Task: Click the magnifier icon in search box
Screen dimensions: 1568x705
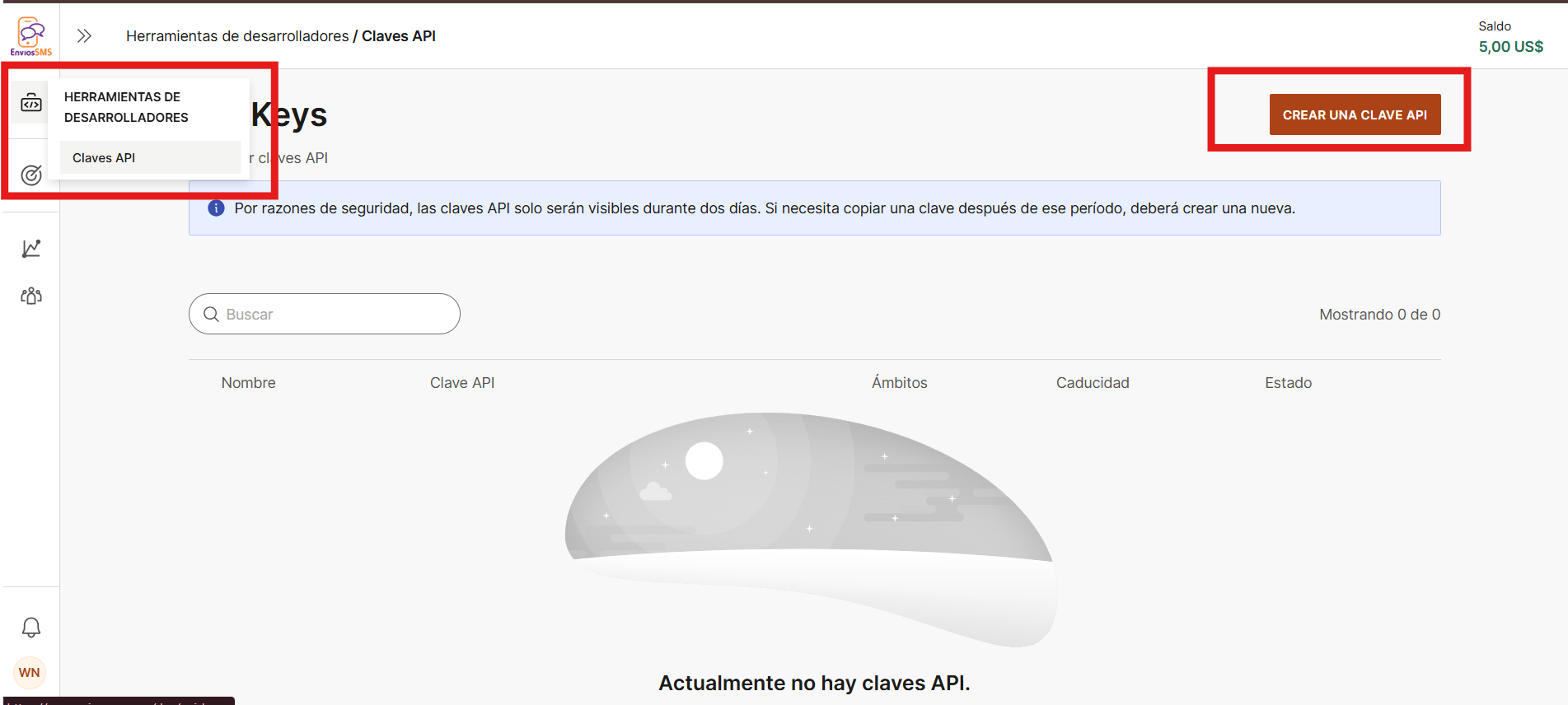Action: pyautogui.click(x=211, y=314)
